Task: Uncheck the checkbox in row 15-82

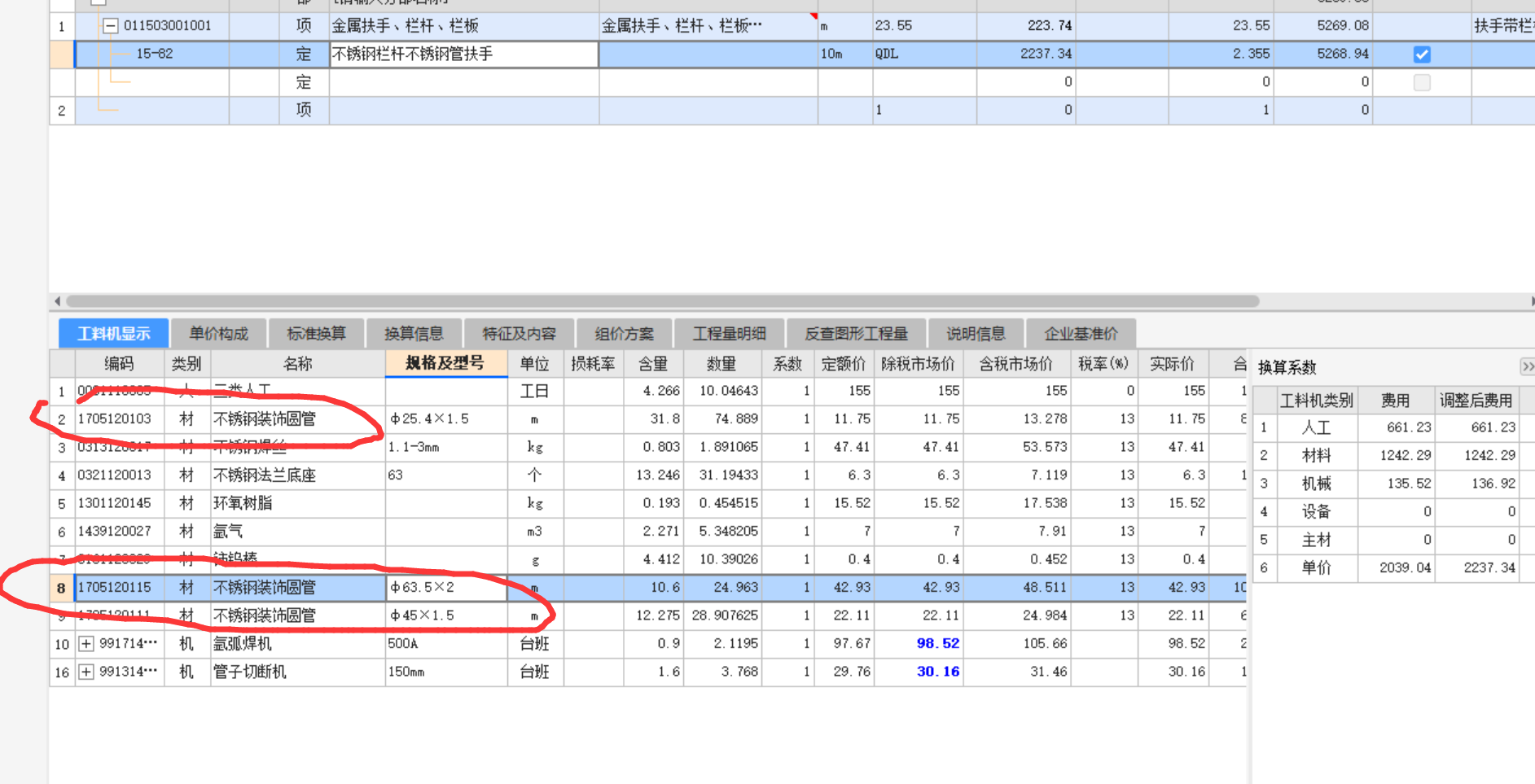Action: pyautogui.click(x=1422, y=55)
